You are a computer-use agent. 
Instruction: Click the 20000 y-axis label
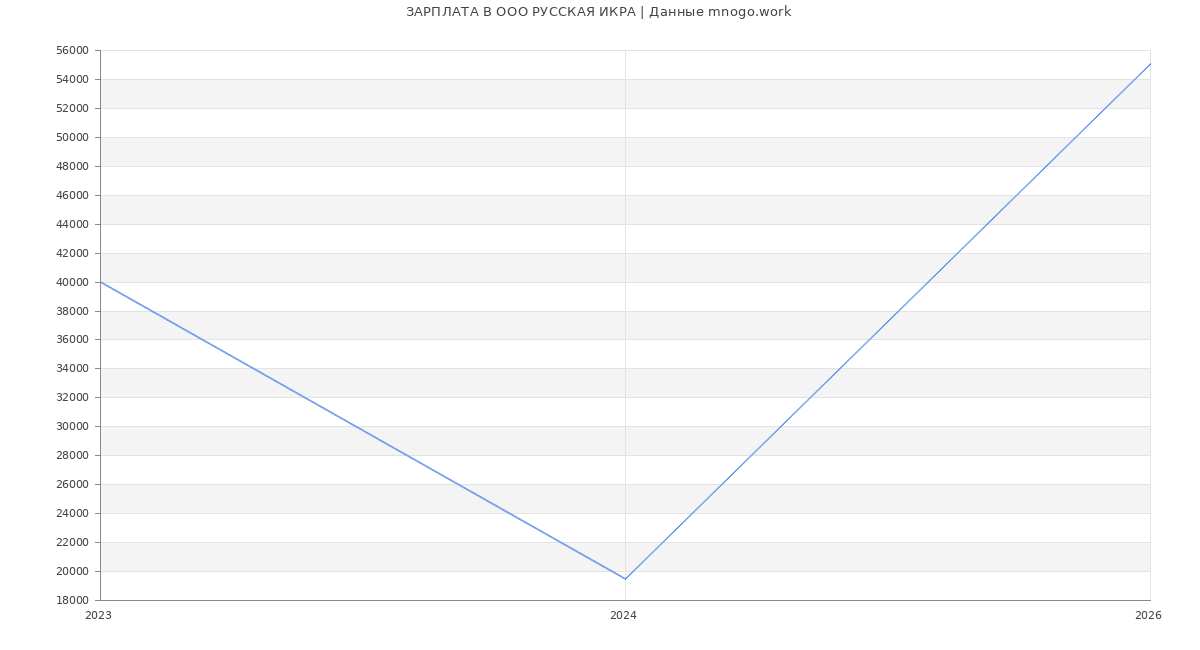(73, 572)
